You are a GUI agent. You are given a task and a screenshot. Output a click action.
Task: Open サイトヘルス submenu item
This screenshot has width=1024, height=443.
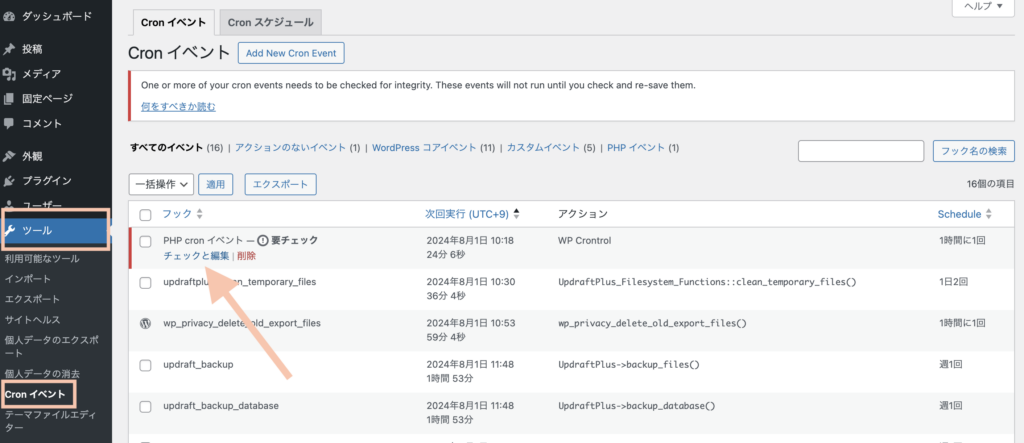pos(32,320)
